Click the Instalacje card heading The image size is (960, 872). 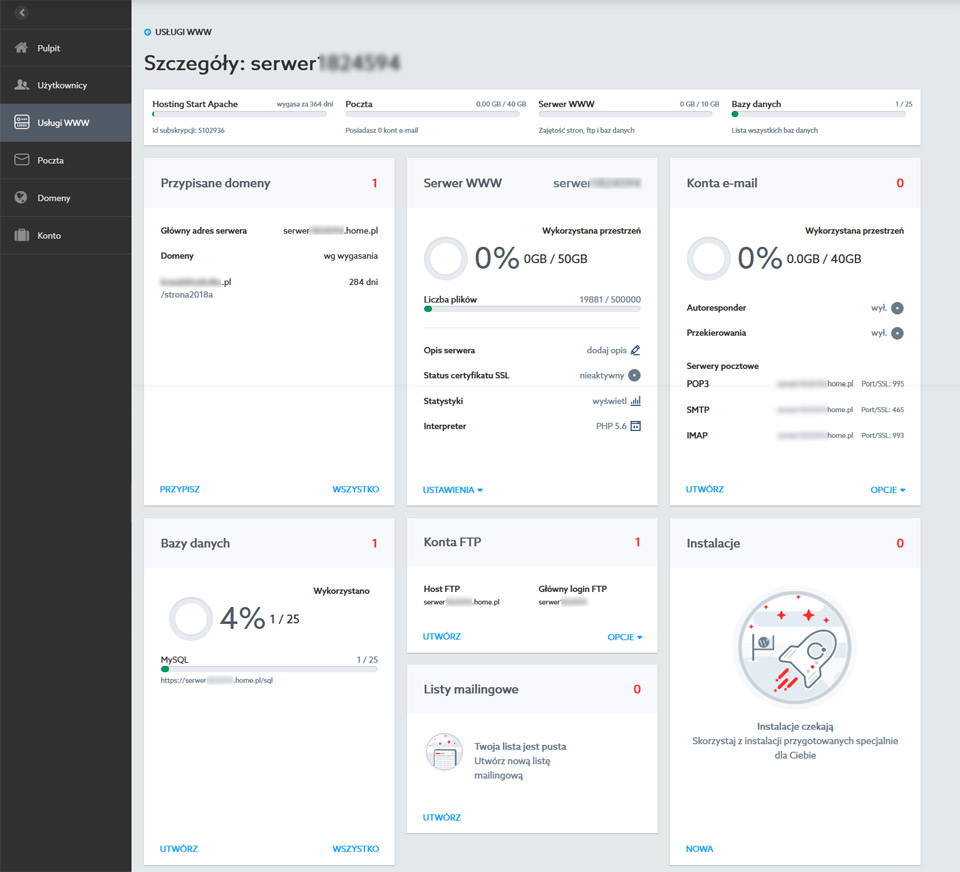click(713, 543)
